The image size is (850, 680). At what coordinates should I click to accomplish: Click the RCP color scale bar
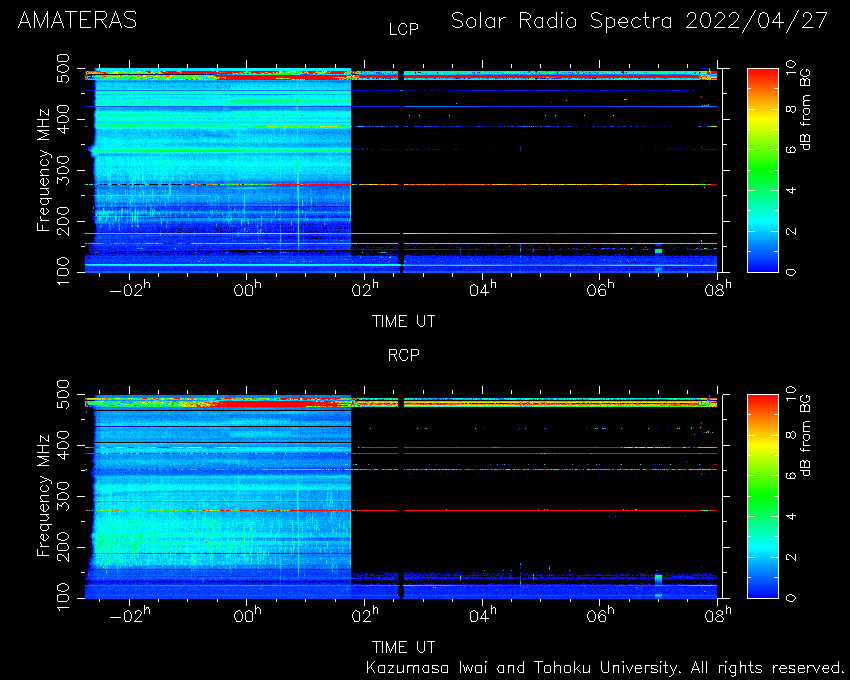(763, 496)
